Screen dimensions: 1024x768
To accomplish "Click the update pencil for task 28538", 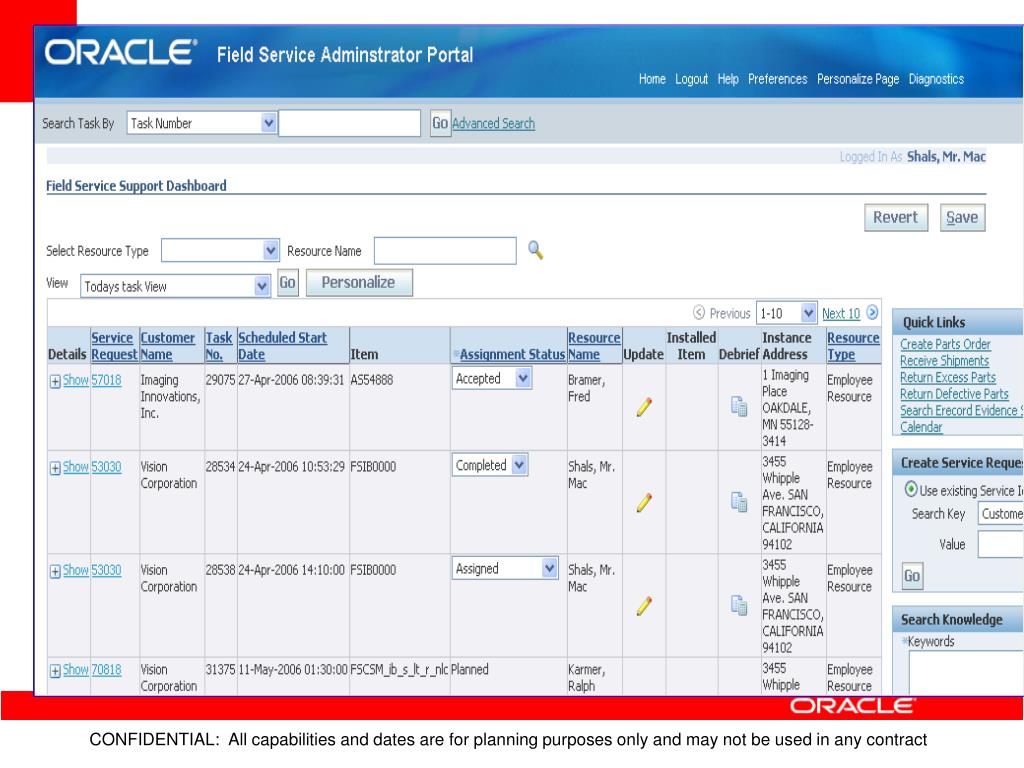I will coord(644,606).
